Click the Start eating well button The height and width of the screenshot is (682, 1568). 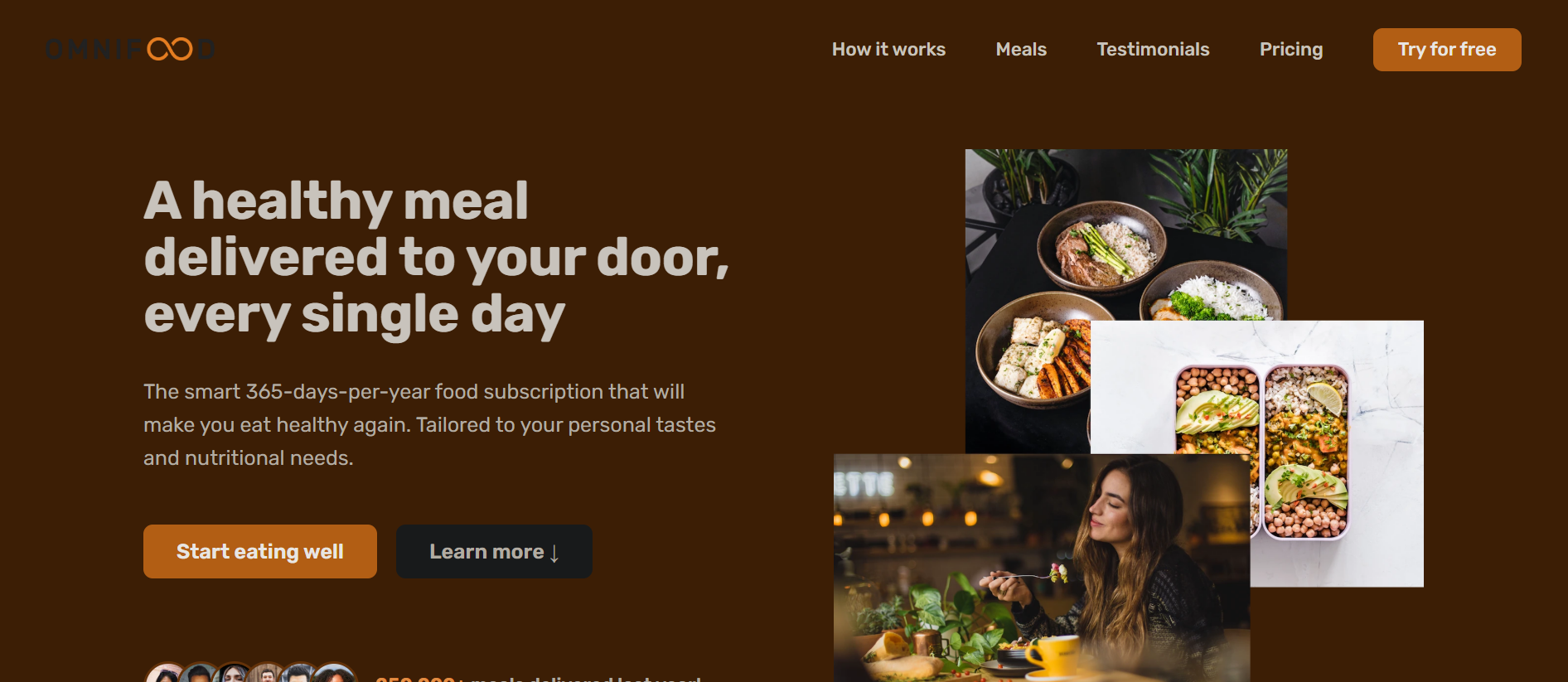(260, 551)
